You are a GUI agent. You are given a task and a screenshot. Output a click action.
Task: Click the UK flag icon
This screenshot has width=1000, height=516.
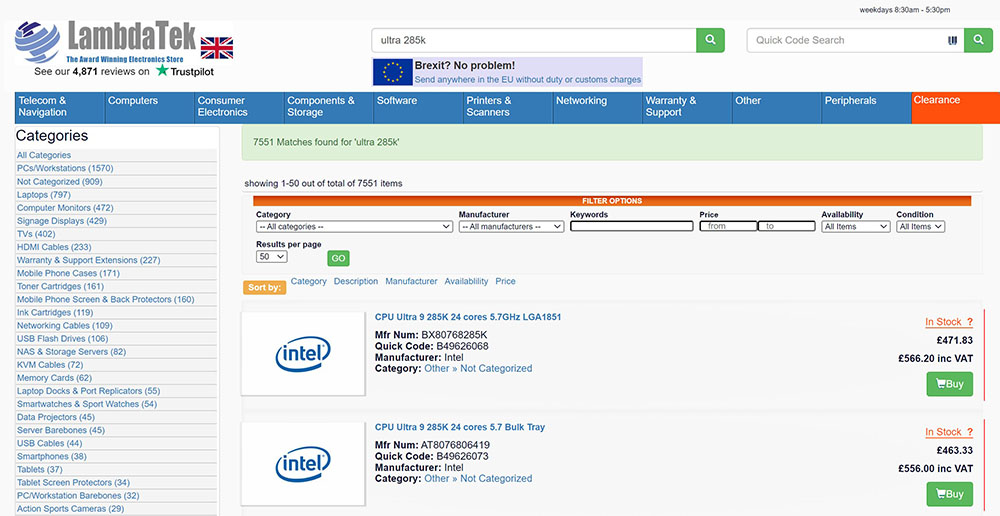pos(217,47)
